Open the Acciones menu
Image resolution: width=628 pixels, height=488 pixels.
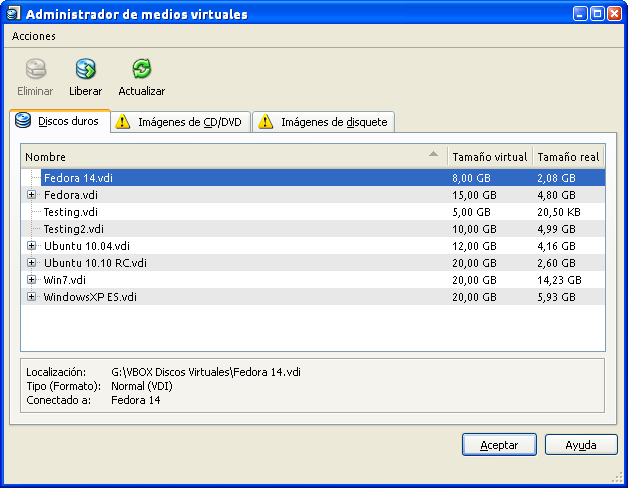[x=34, y=36]
